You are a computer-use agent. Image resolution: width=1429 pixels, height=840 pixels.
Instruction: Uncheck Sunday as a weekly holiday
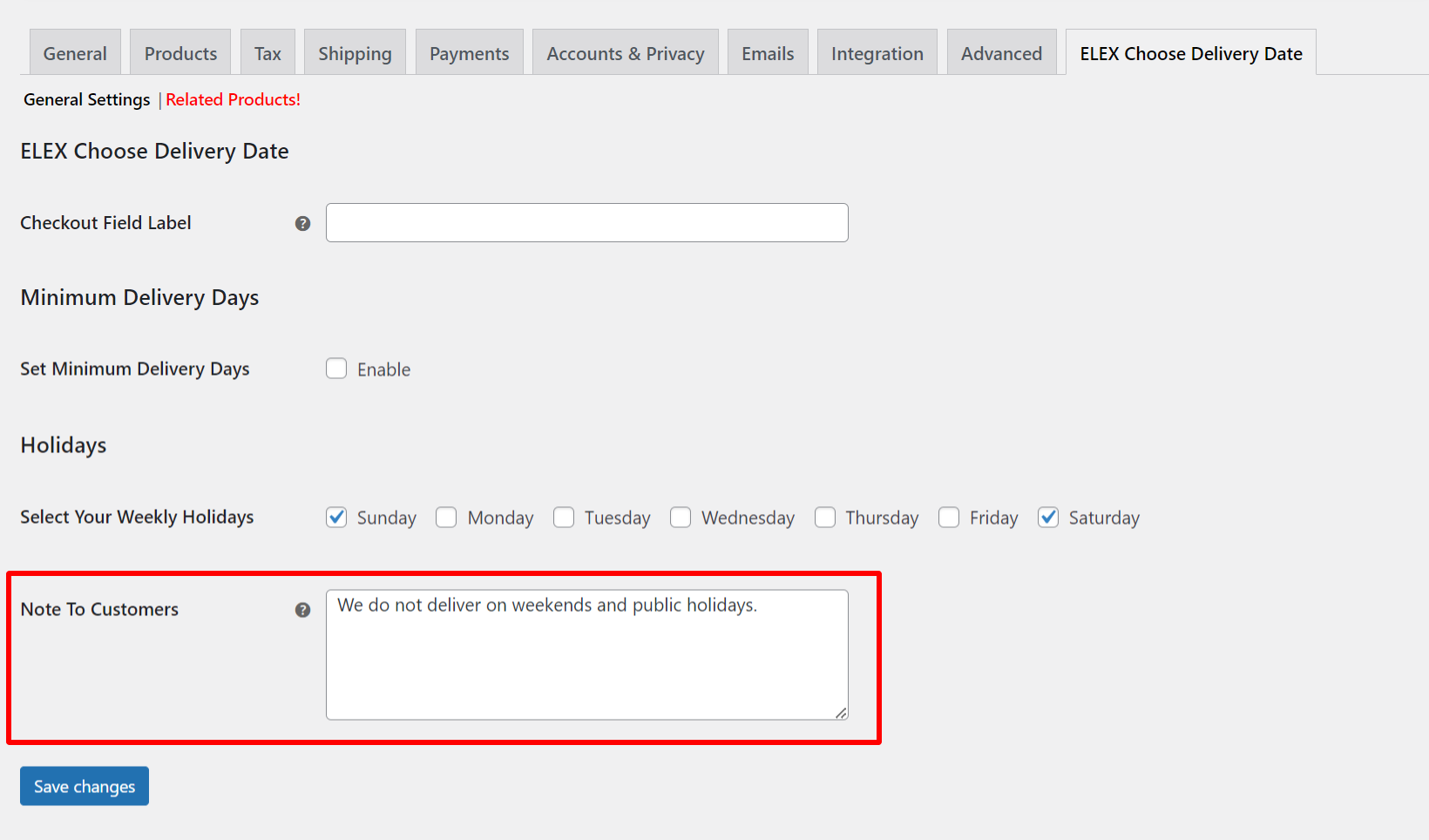click(336, 517)
